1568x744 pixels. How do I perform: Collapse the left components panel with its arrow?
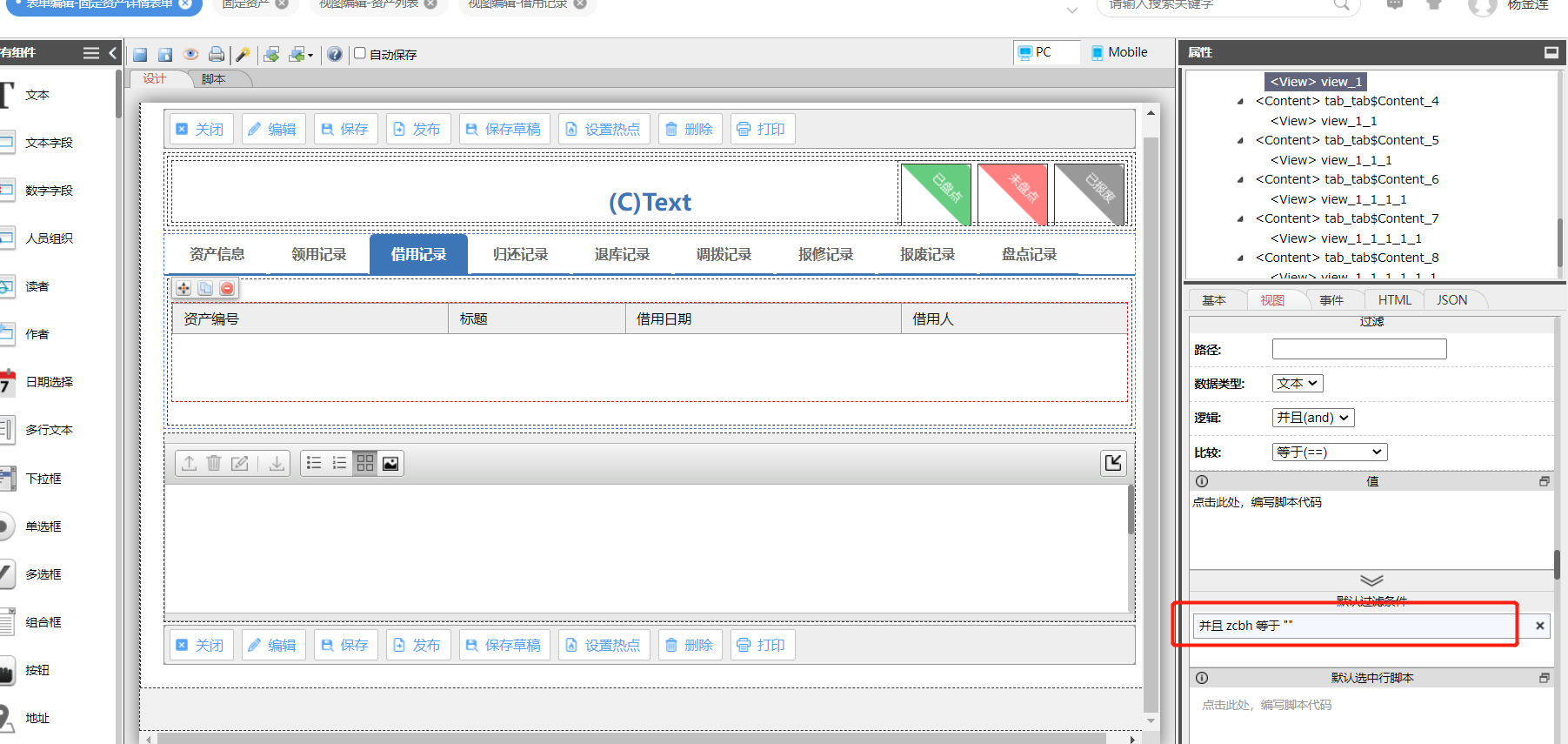tap(112, 53)
